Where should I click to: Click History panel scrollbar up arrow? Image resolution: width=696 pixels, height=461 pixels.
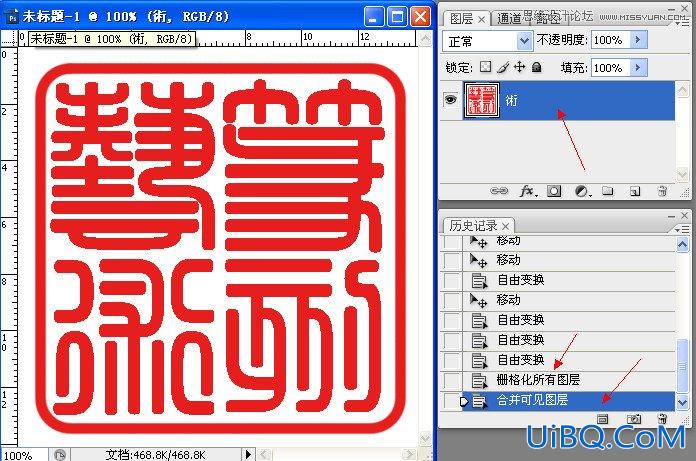click(682, 244)
